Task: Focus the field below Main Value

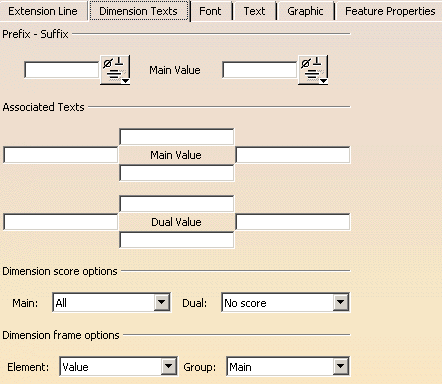Action: tap(177, 173)
